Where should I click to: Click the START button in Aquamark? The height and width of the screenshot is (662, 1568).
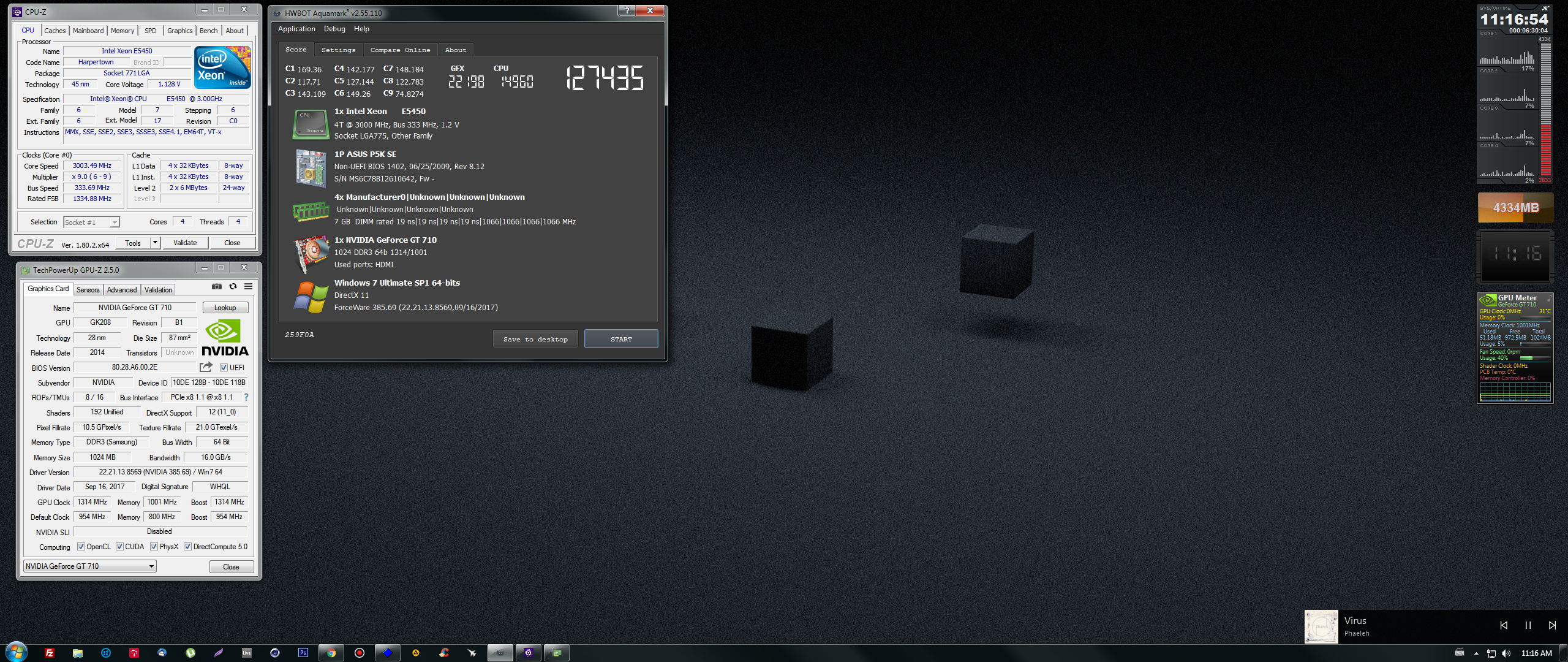[621, 339]
